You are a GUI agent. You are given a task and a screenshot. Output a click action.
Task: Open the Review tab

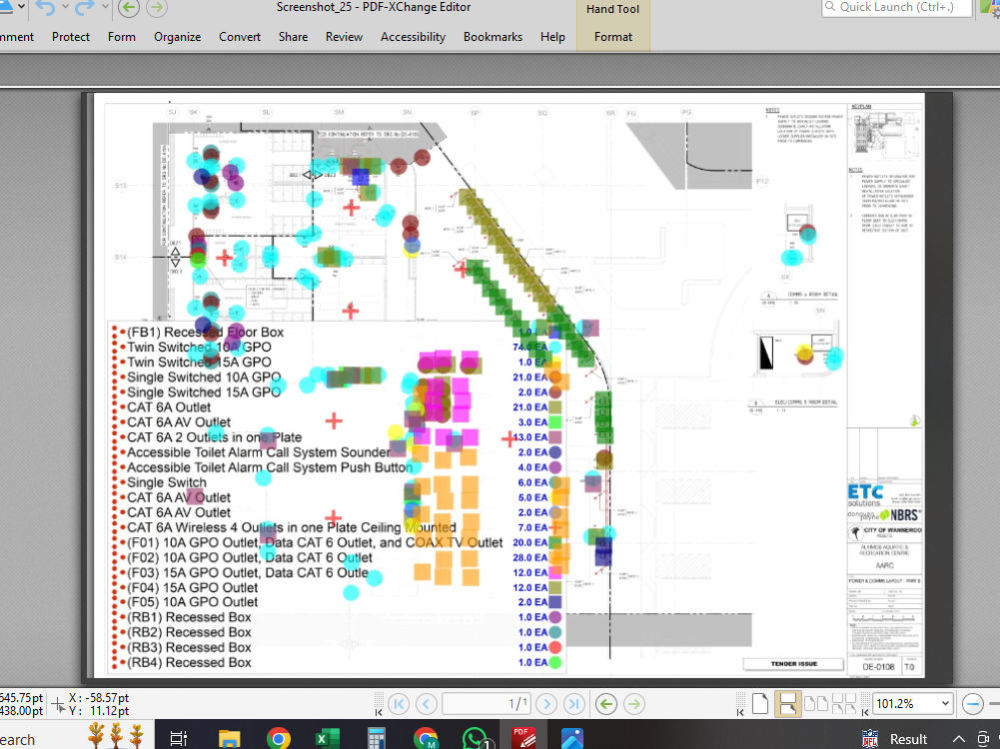(344, 37)
